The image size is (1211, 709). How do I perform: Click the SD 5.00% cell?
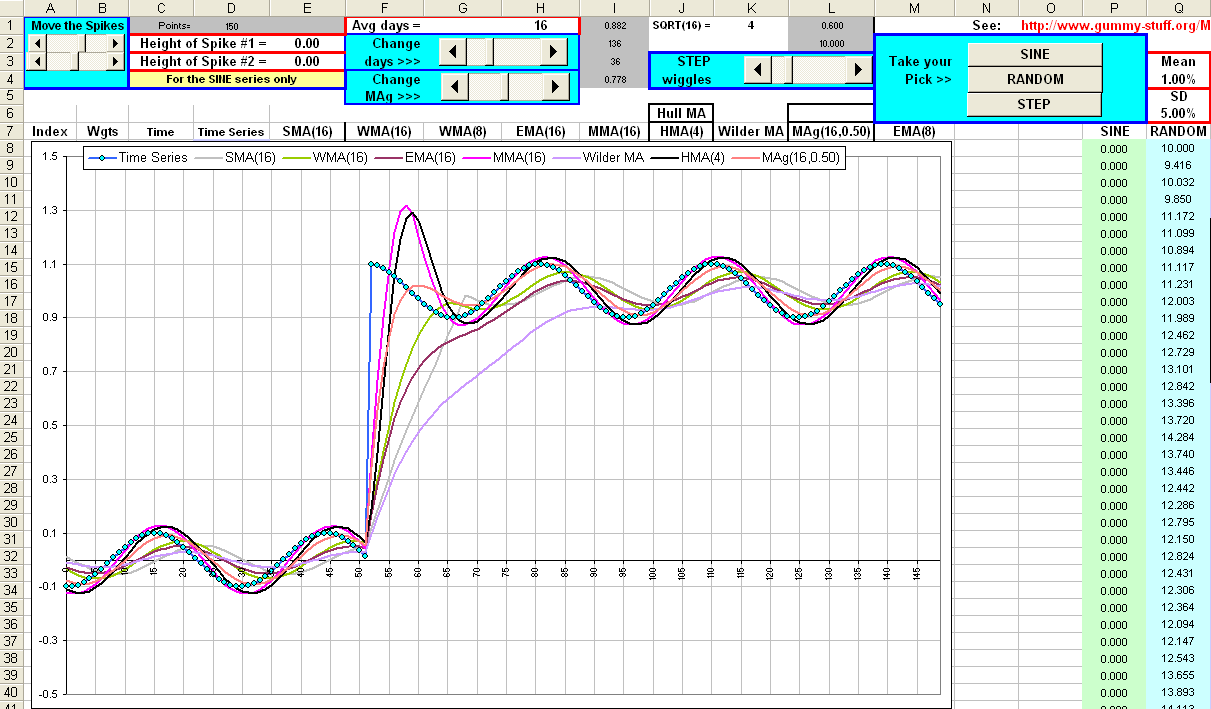click(x=1178, y=113)
